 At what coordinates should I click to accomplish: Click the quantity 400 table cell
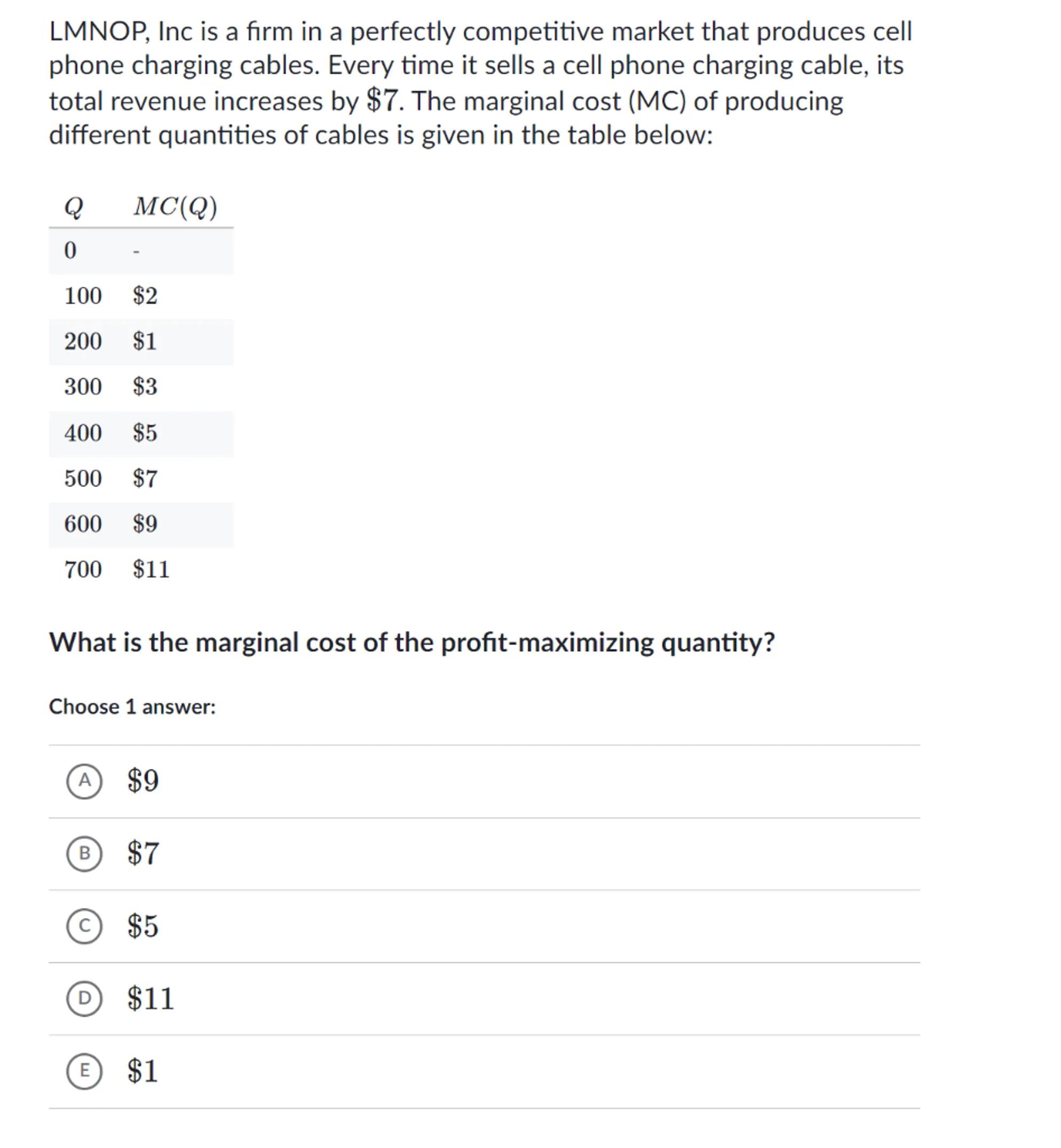83,433
